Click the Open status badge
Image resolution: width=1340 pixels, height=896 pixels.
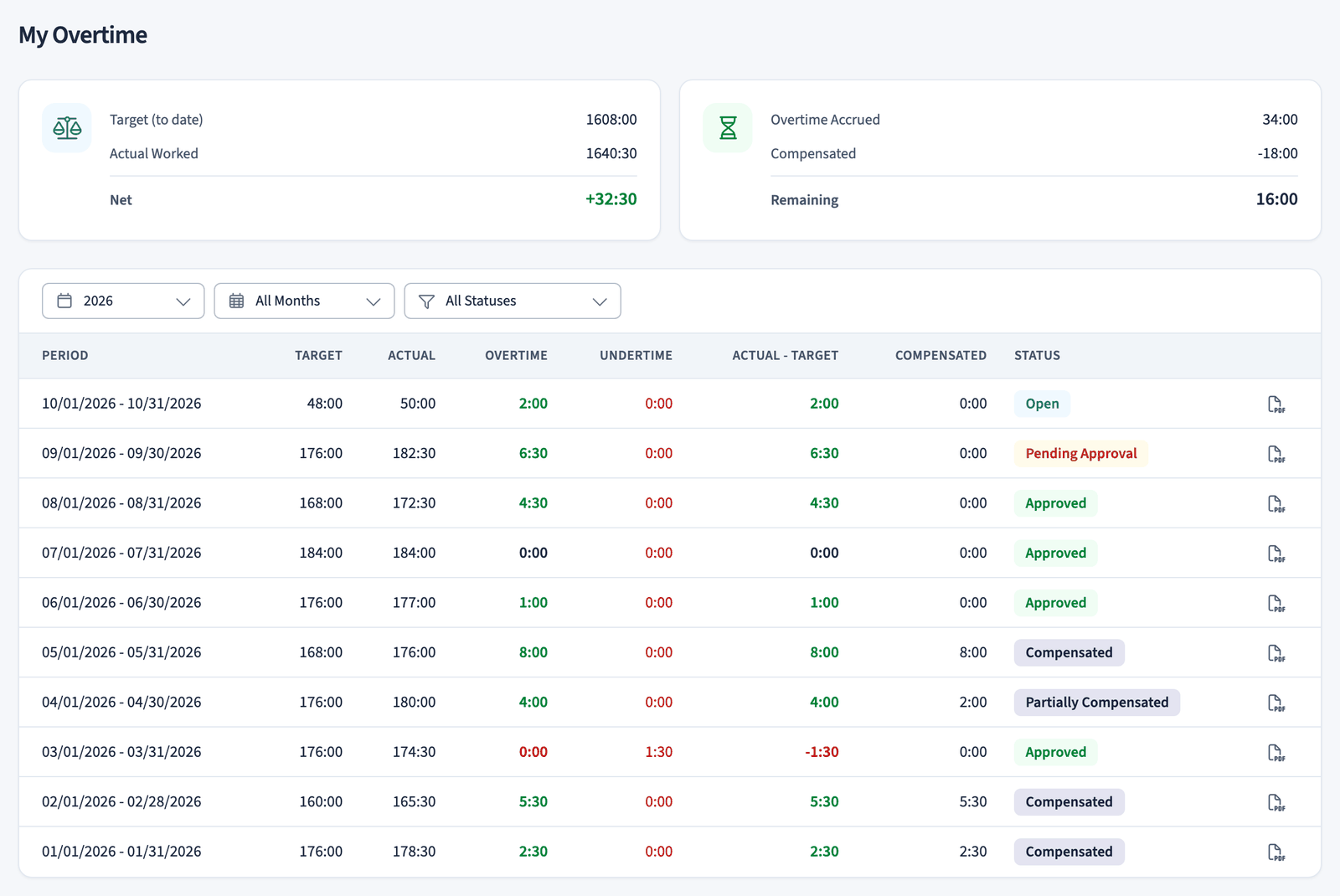coord(1042,404)
